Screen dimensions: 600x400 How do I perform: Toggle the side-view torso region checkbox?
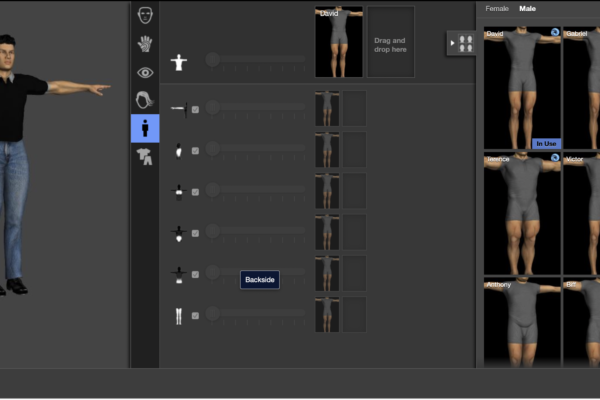(x=195, y=151)
